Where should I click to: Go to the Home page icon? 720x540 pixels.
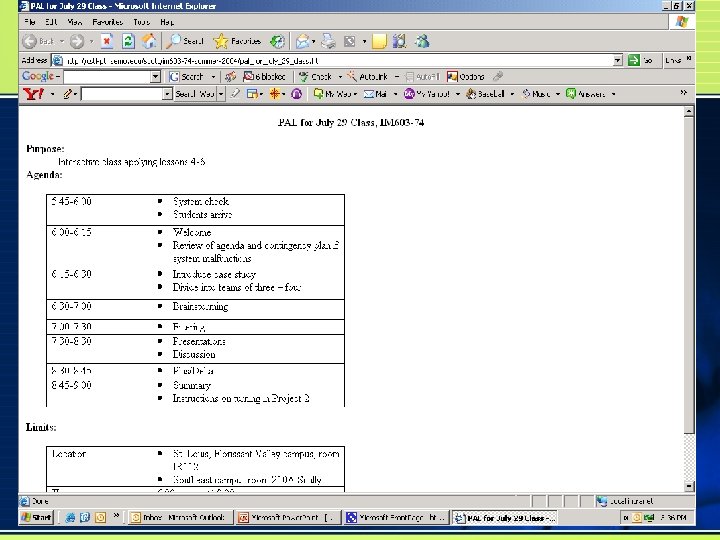tap(149, 41)
